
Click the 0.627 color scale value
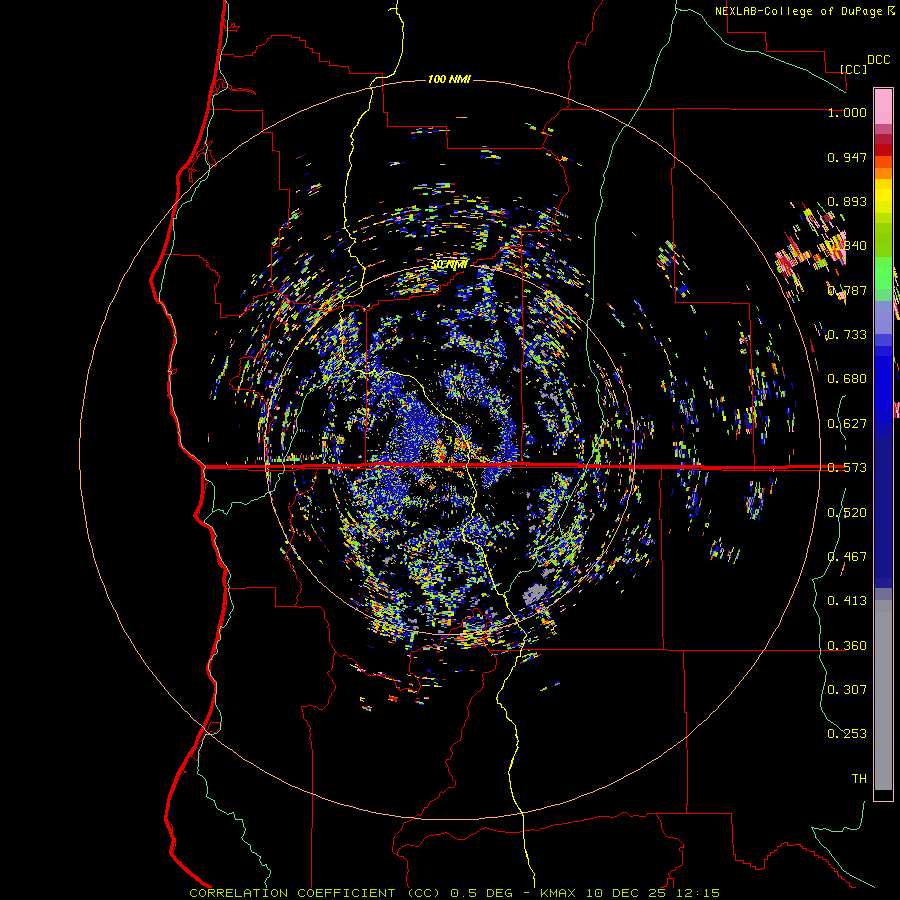point(847,424)
